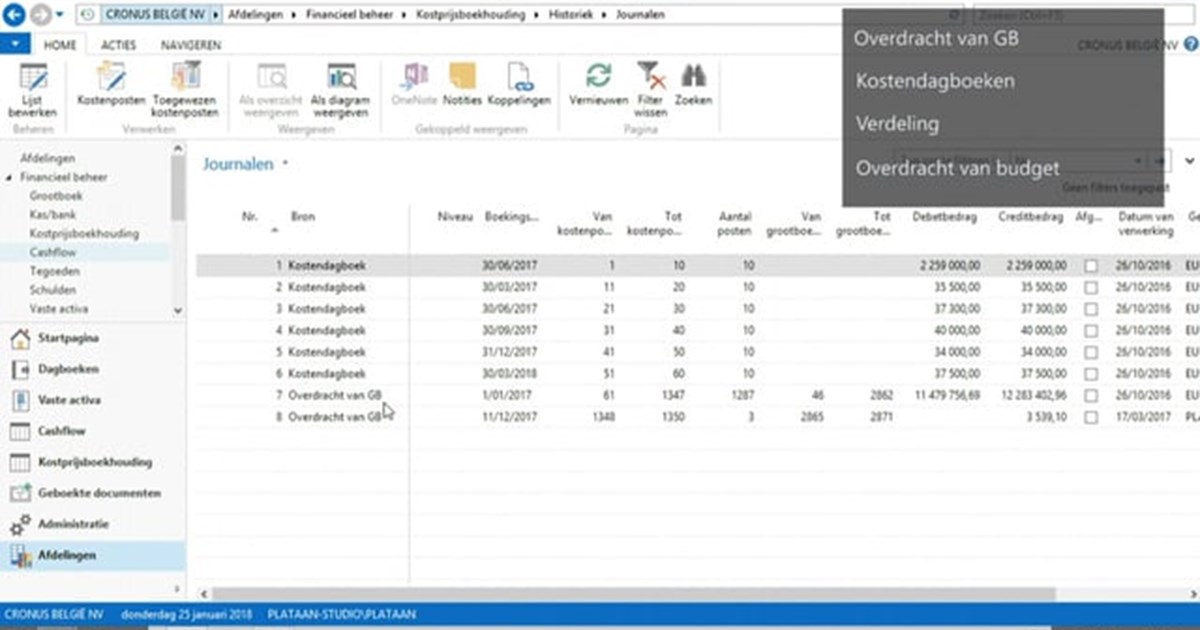The image size is (1200, 630).
Task: Click the debit amount 2 259 000,00
Action: (949, 266)
